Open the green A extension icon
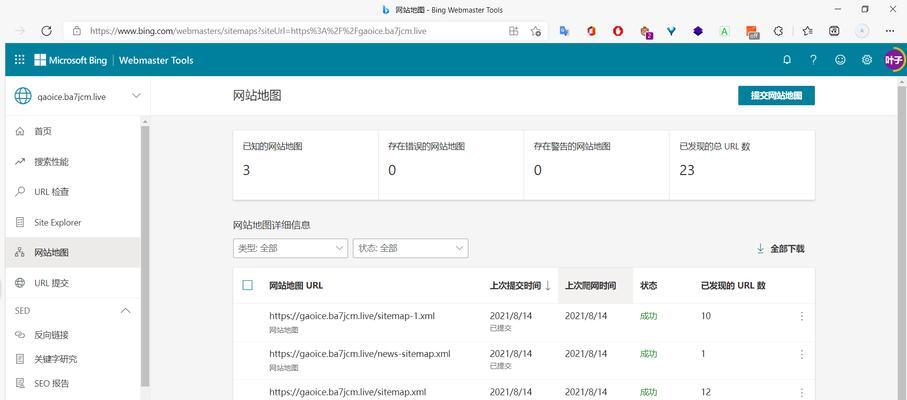Image resolution: width=907 pixels, height=400 pixels. (724, 31)
